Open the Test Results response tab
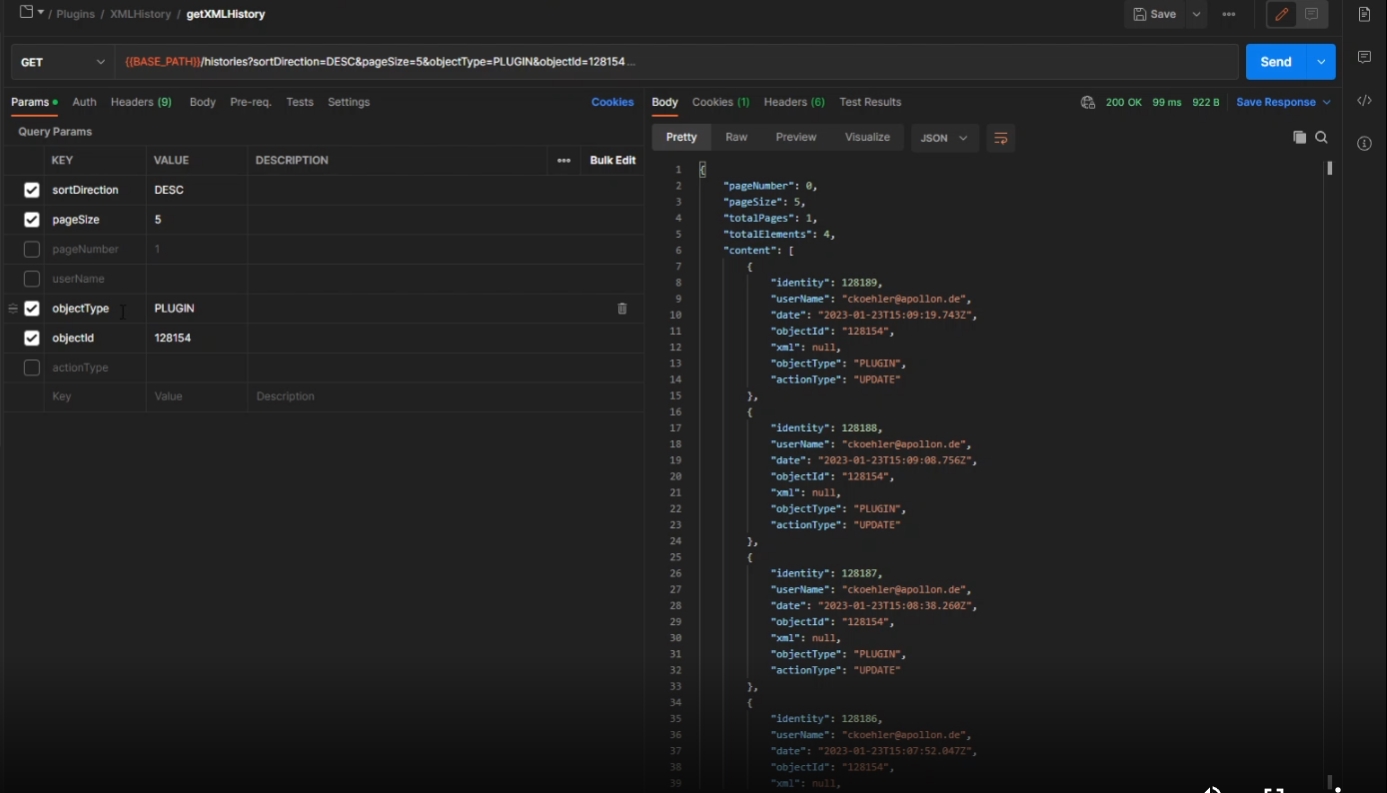 870,102
